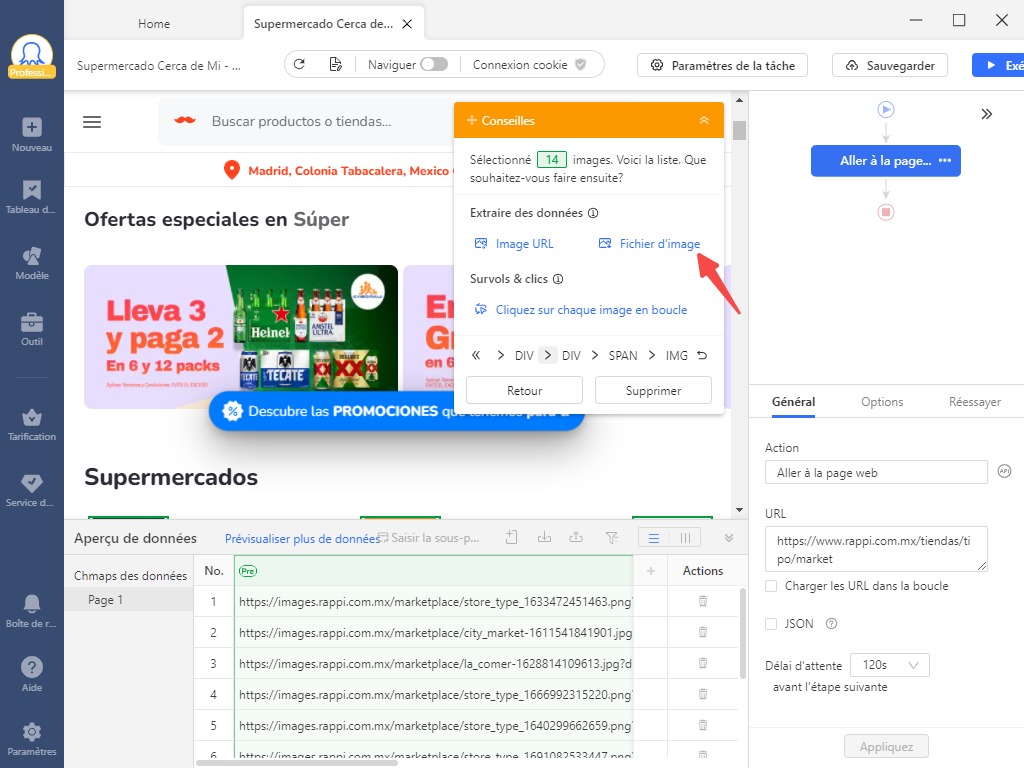This screenshot has width=1024, height=768.
Task: Select the SPAN element in path
Action: point(622,355)
